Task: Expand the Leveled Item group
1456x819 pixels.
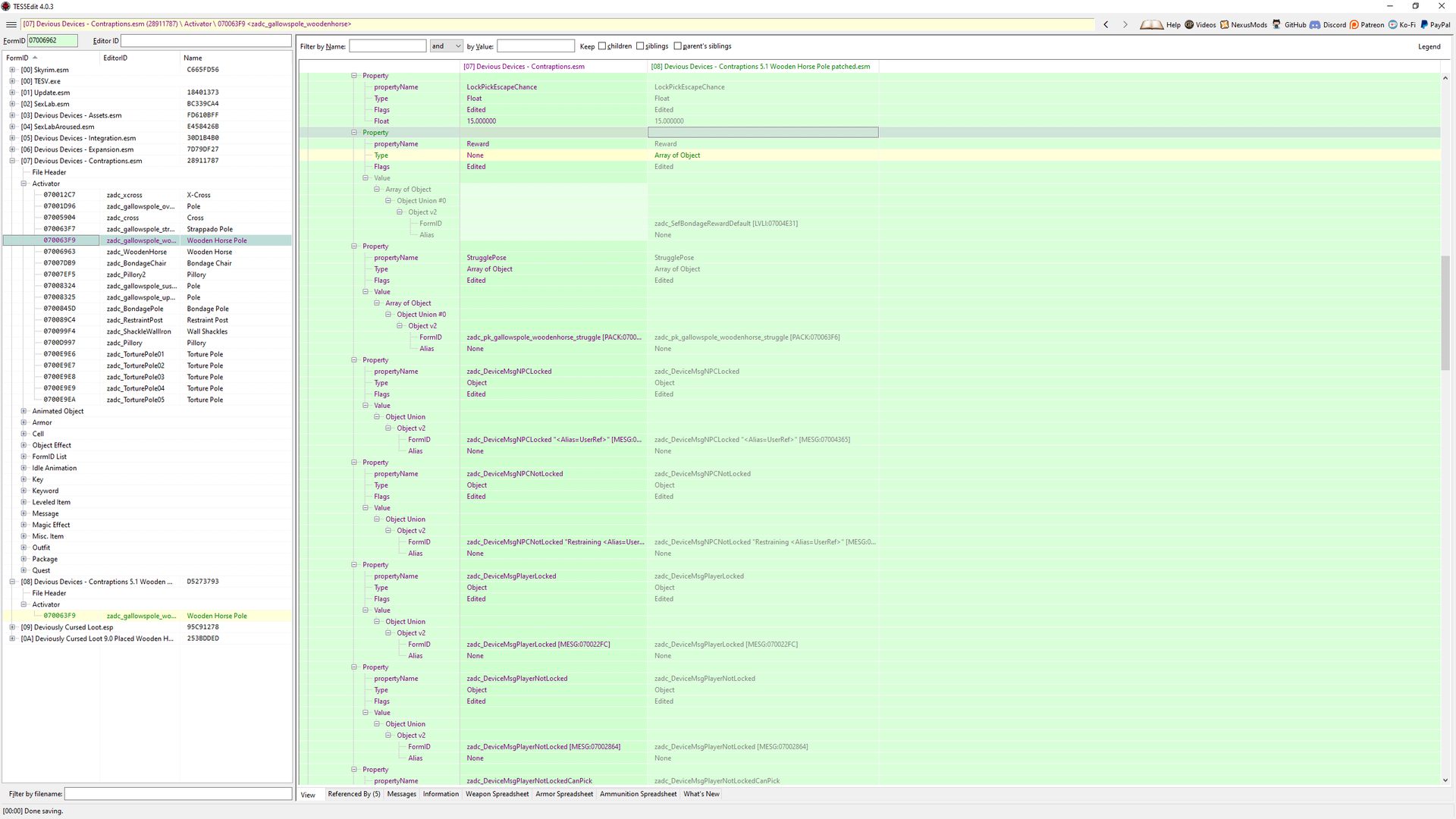Action: pyautogui.click(x=24, y=502)
